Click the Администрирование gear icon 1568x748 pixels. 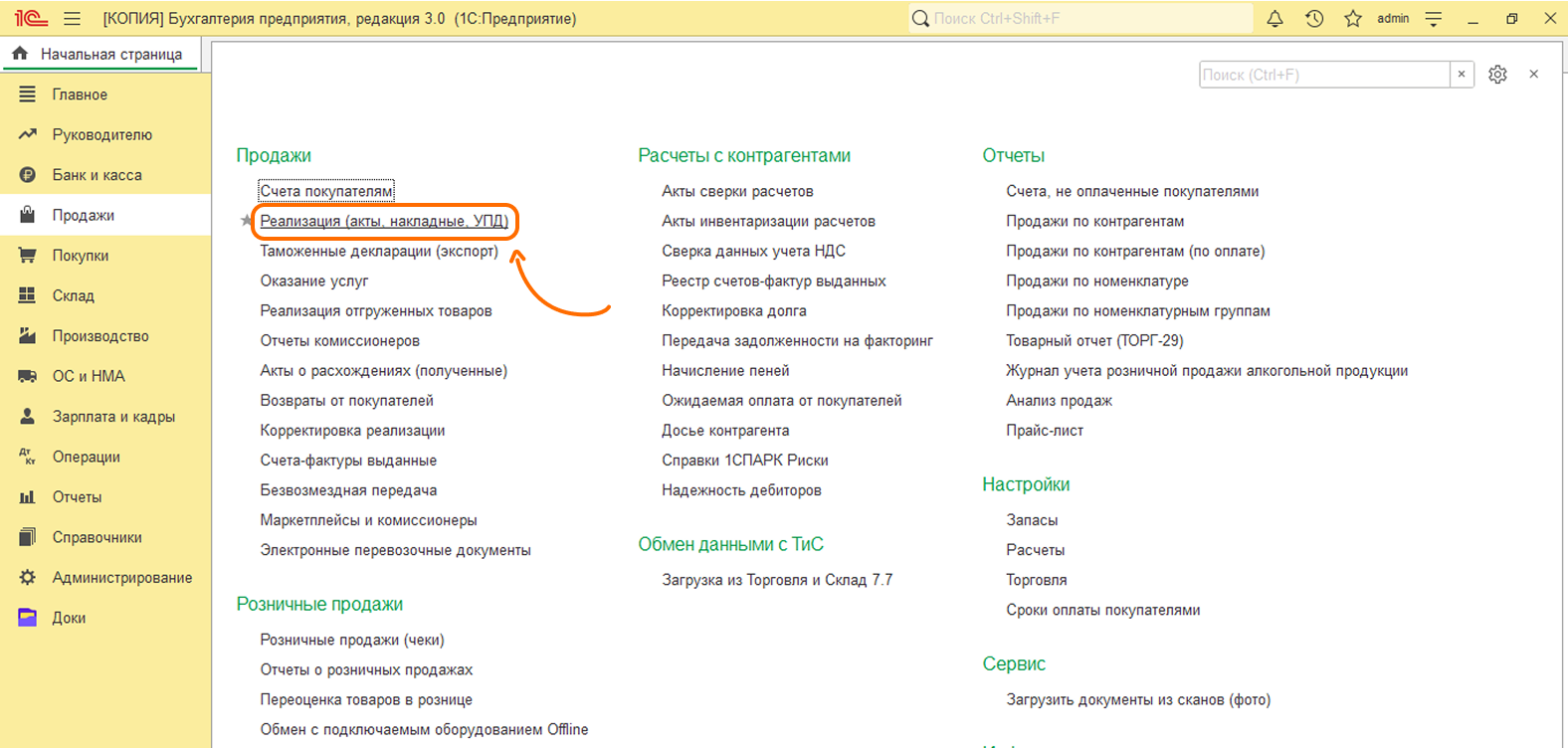pos(28,578)
